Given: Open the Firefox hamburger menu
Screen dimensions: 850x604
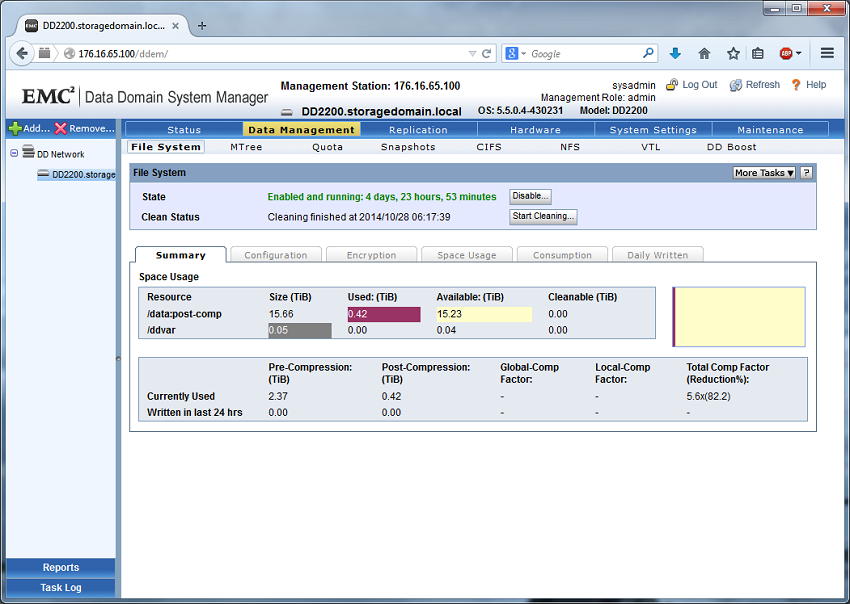Looking at the screenshot, I should point(827,53).
